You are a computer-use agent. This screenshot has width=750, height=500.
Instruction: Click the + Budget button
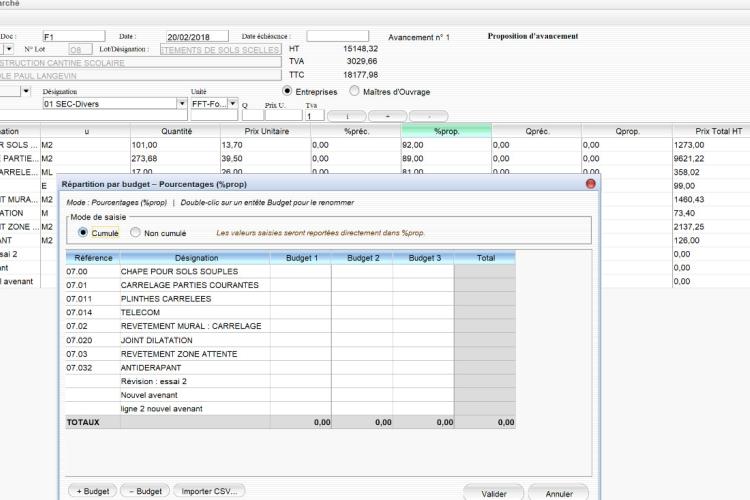point(93,491)
